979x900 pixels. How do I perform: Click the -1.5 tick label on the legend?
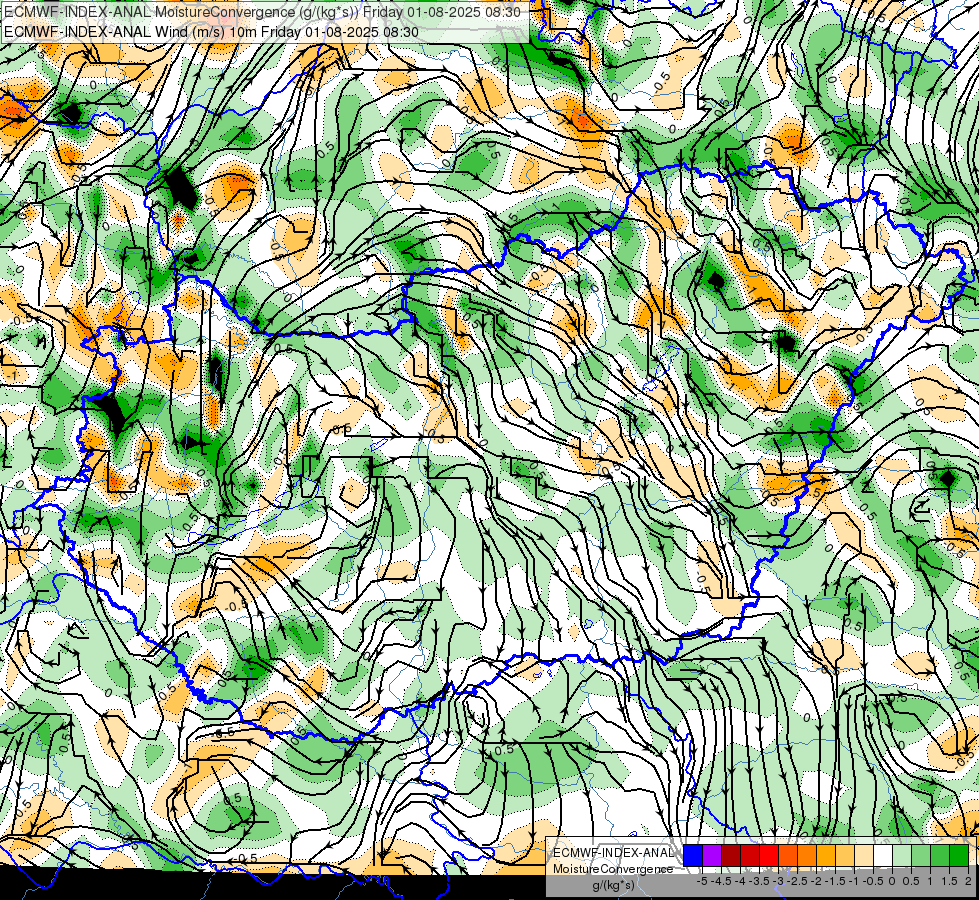pyautogui.click(x=835, y=881)
